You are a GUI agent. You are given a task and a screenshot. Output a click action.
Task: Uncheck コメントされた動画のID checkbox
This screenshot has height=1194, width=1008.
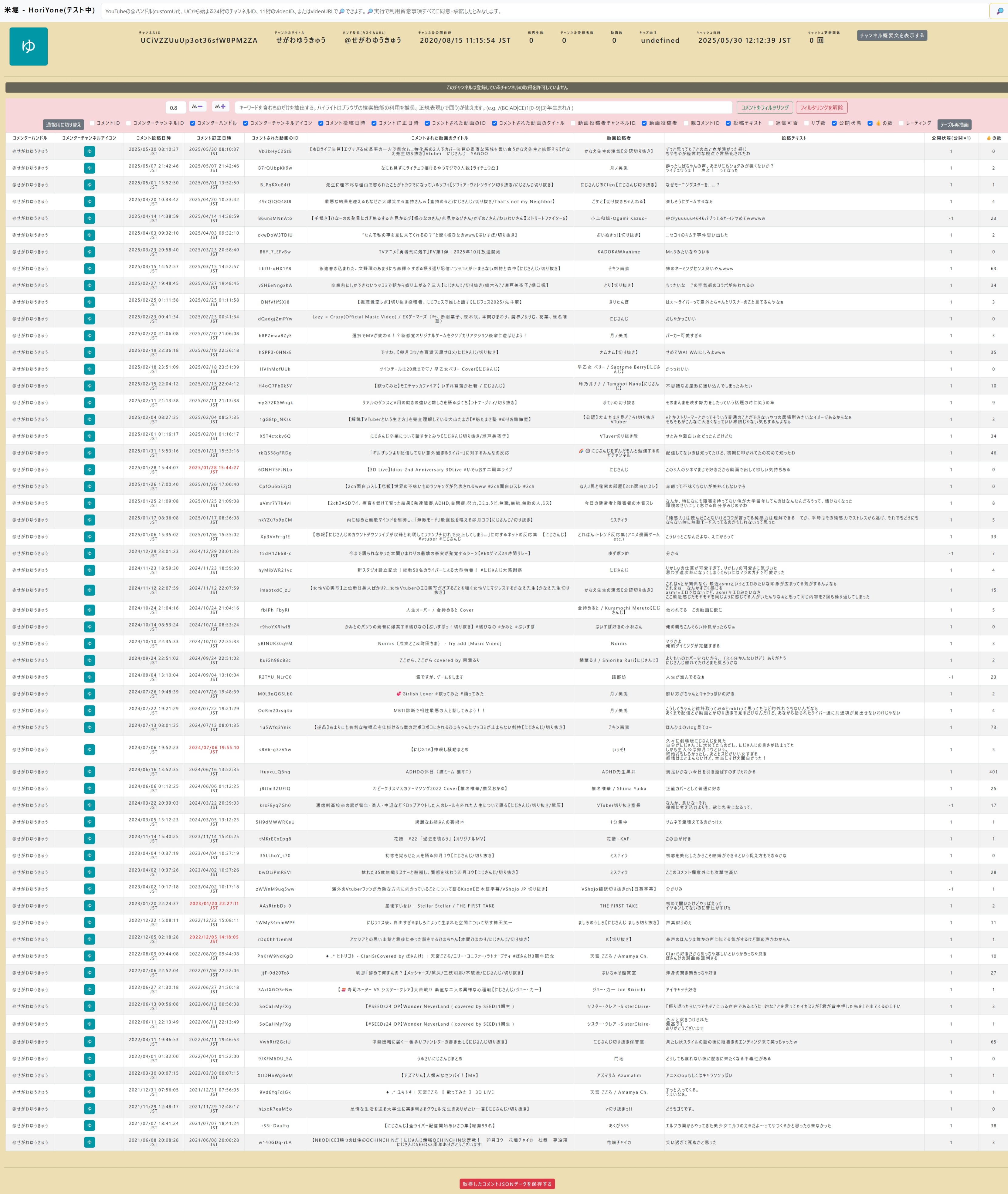coord(427,123)
